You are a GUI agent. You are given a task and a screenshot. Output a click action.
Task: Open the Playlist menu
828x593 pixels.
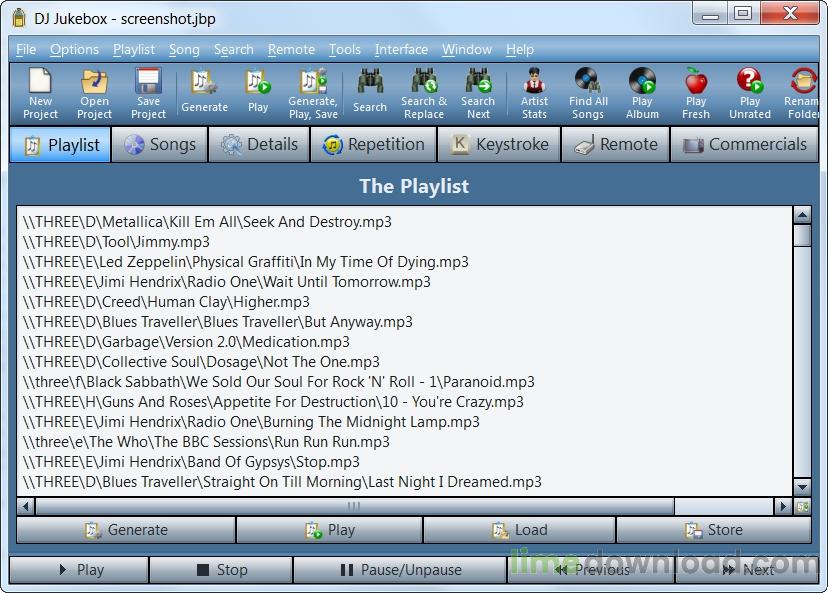(133, 49)
